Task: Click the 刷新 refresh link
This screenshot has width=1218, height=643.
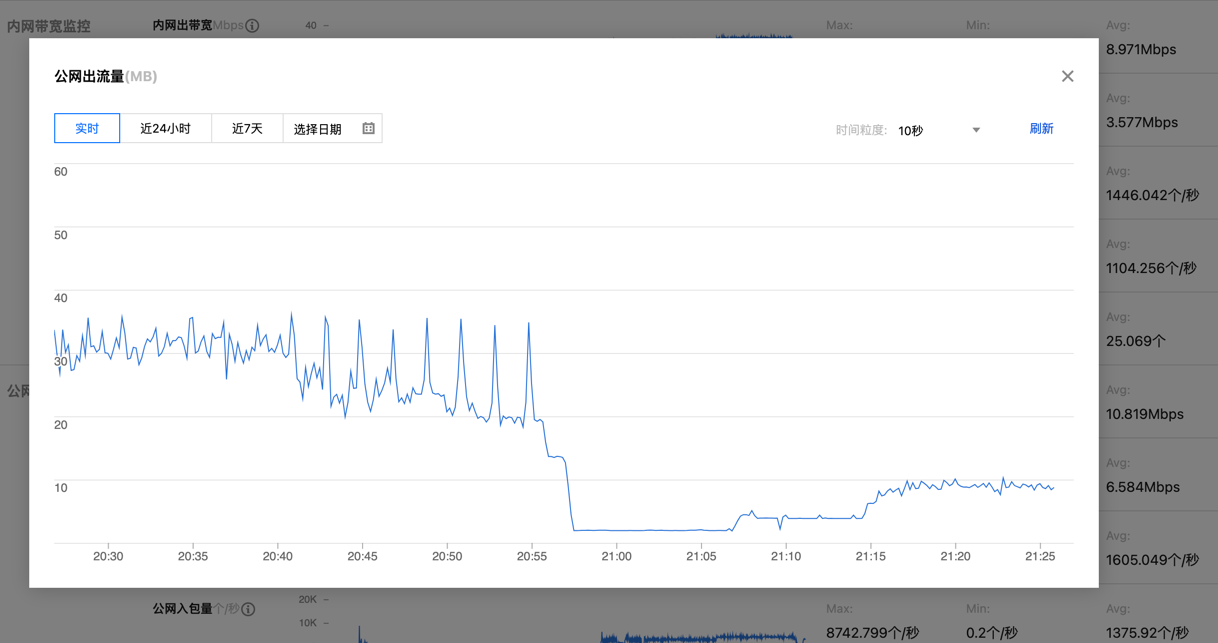Action: tap(1041, 128)
